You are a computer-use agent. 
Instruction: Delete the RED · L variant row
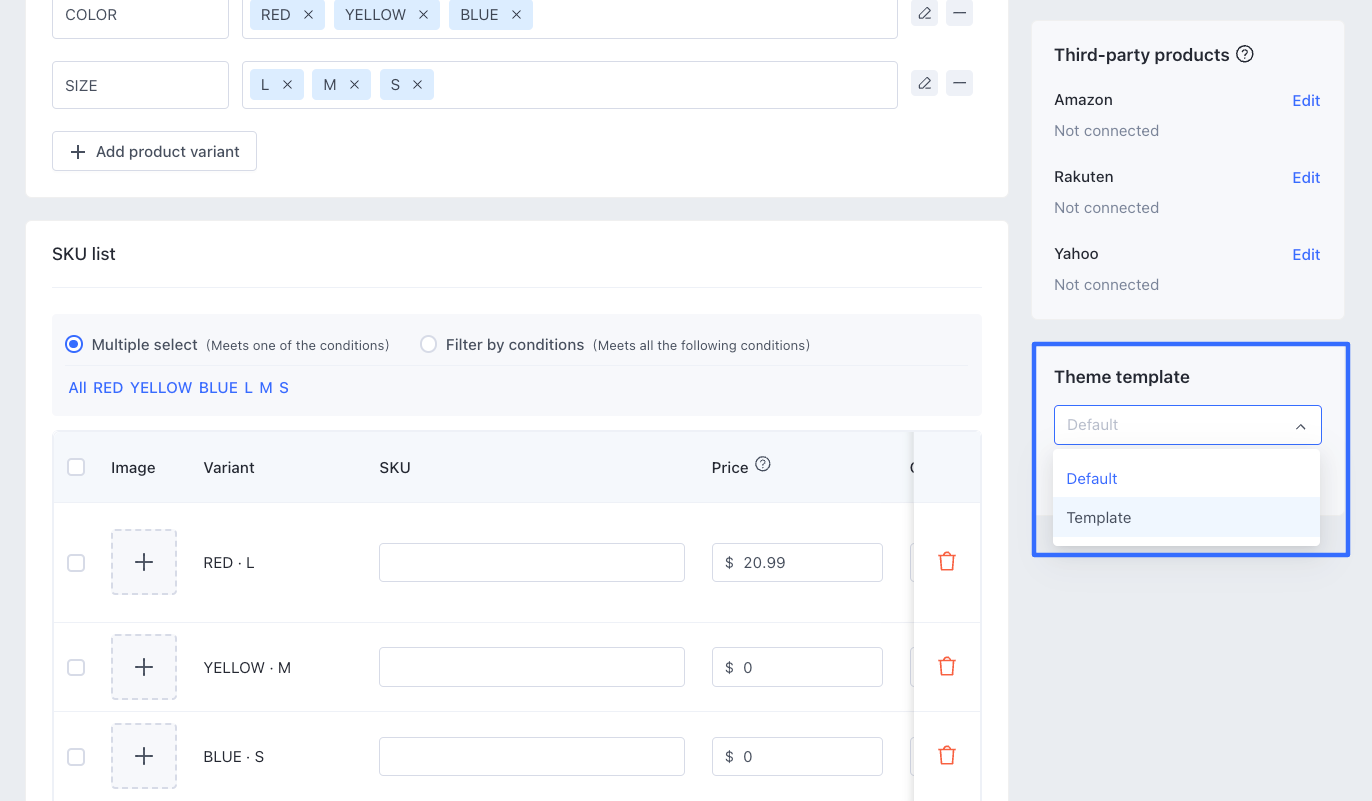click(946, 562)
